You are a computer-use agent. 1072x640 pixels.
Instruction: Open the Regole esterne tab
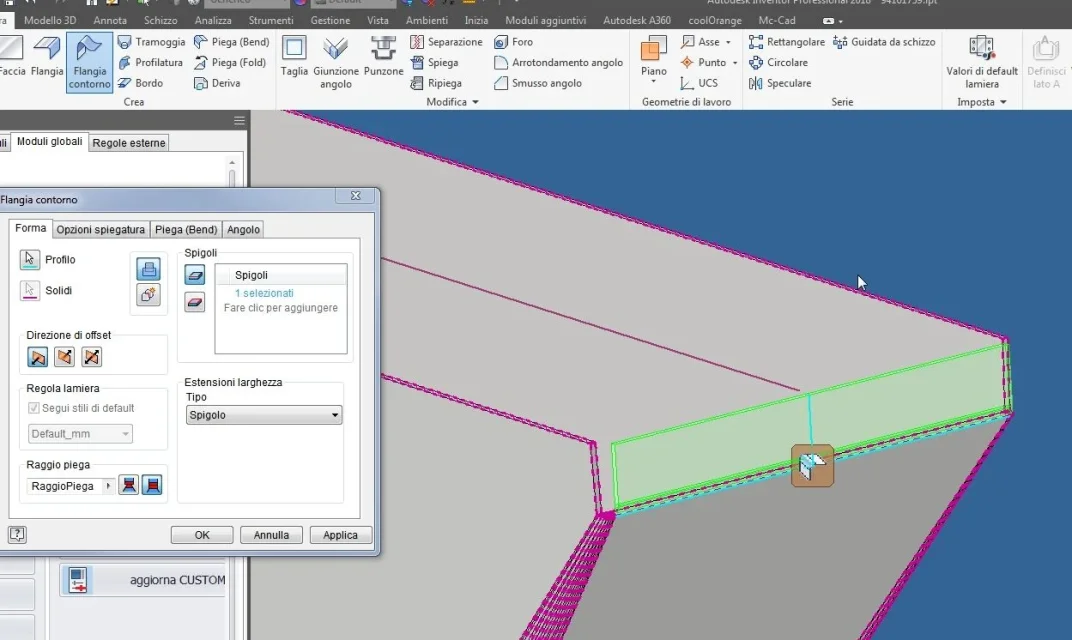tap(129, 143)
